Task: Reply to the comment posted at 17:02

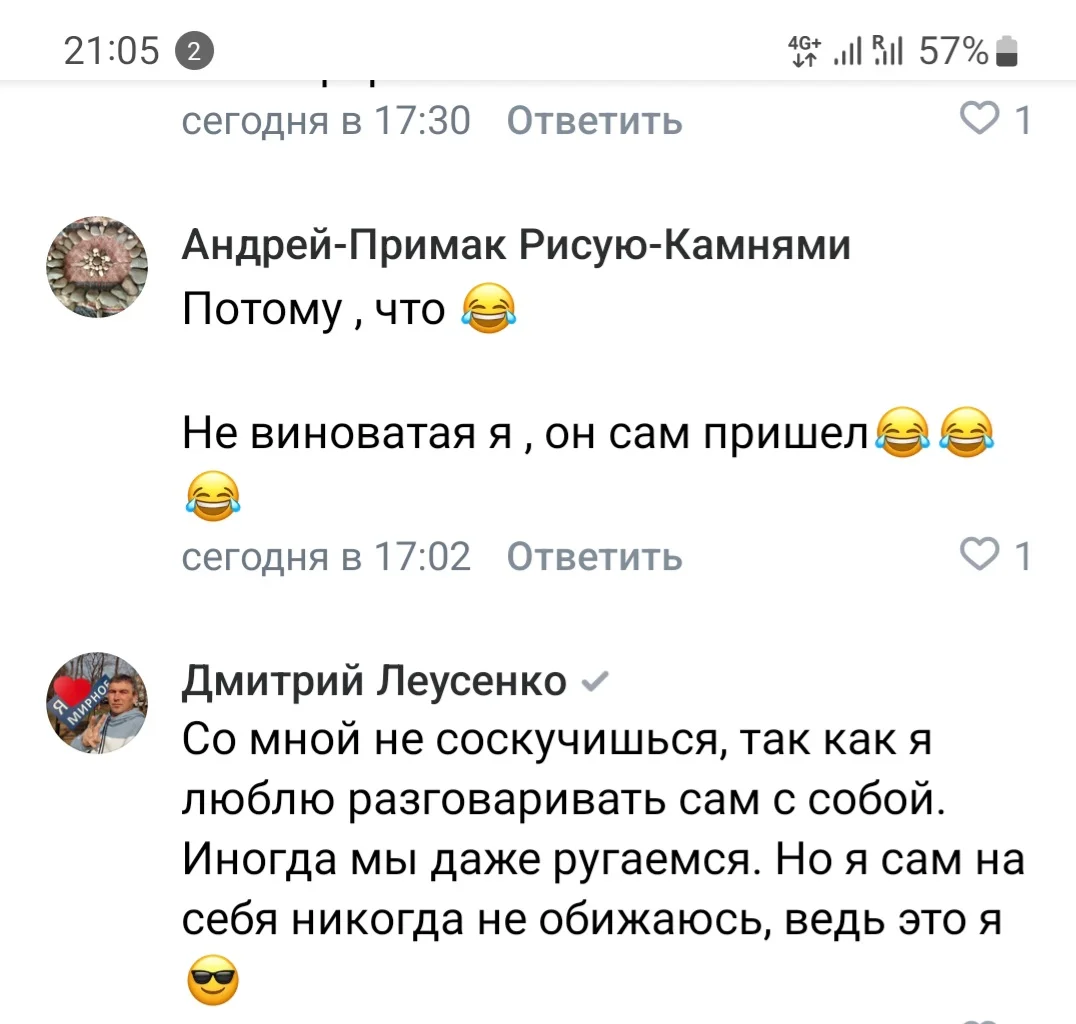Action: (x=594, y=557)
